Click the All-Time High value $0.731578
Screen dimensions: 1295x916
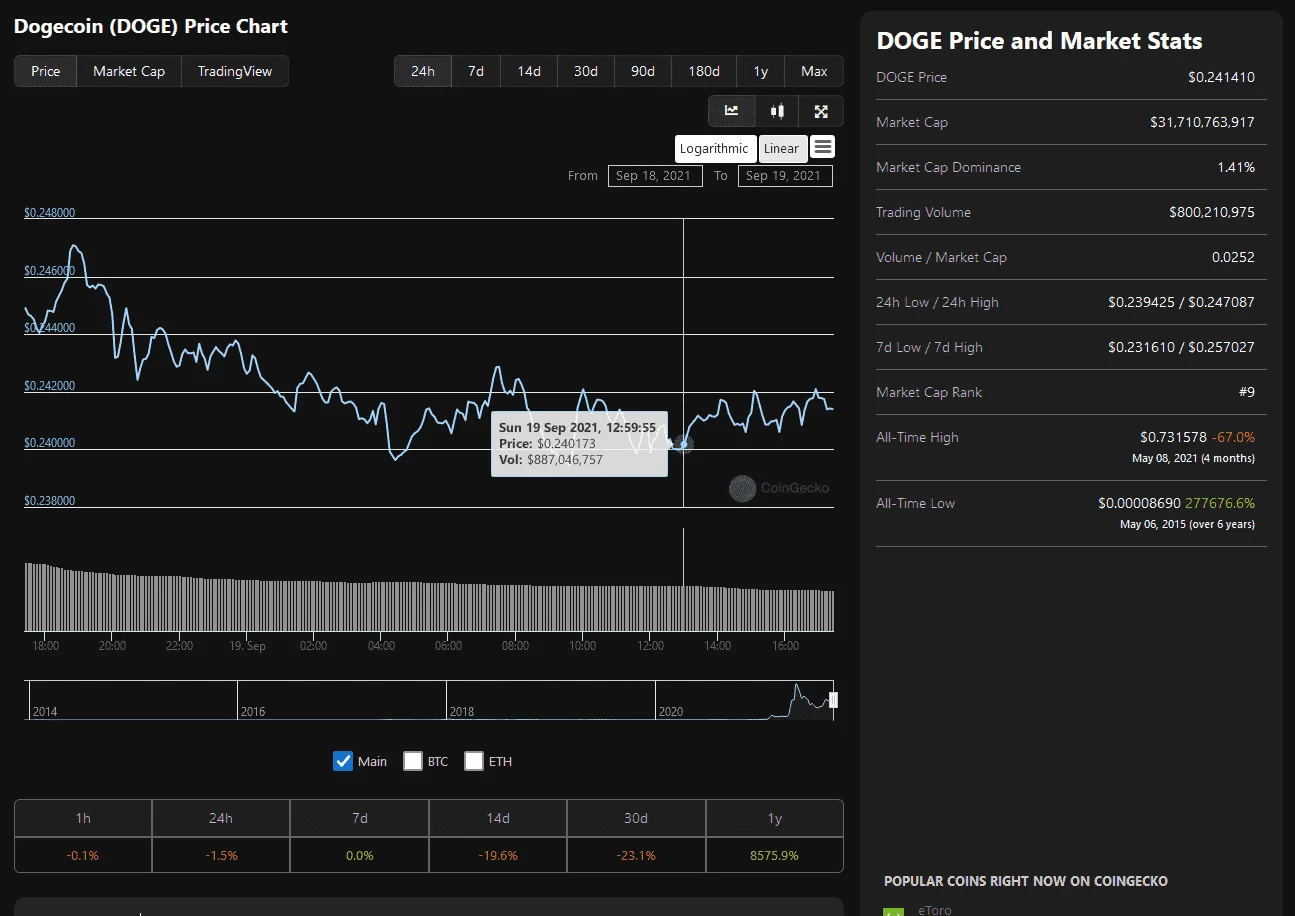[1173, 437]
